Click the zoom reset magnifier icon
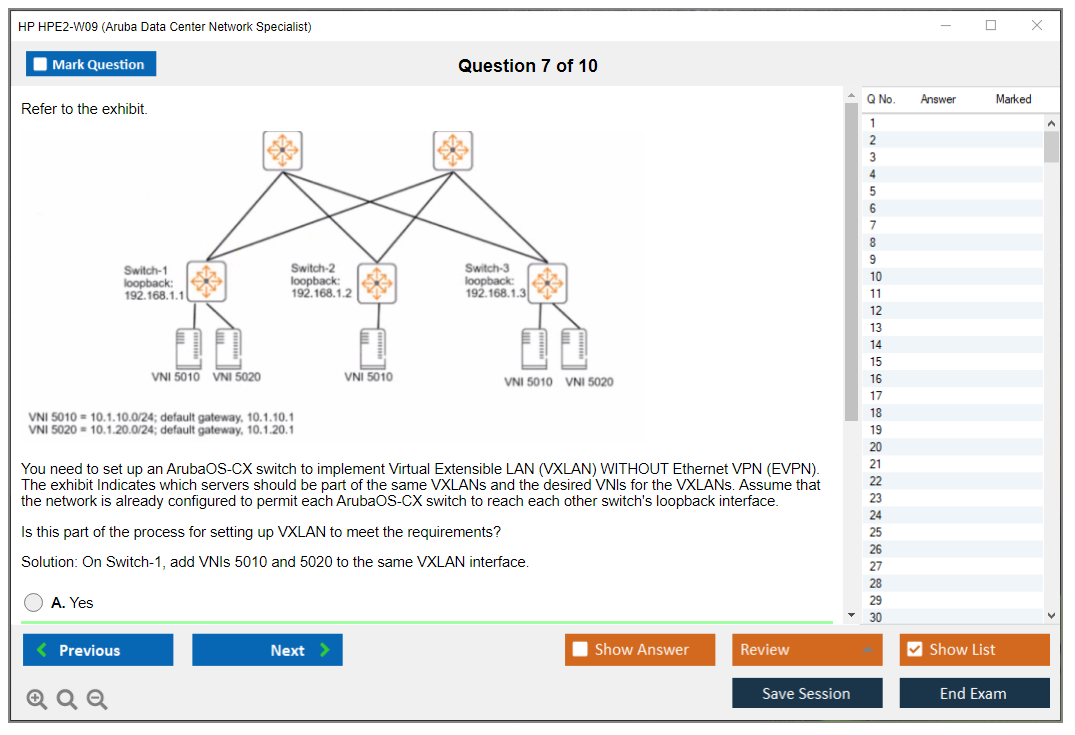The height and width of the screenshot is (735, 1075). click(x=67, y=700)
